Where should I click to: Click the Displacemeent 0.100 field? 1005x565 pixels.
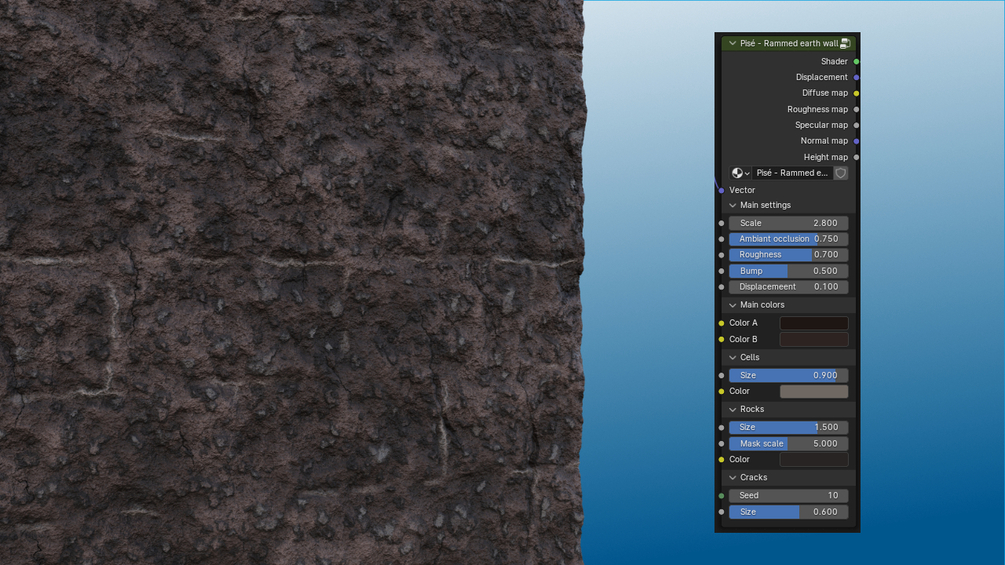click(x=788, y=287)
